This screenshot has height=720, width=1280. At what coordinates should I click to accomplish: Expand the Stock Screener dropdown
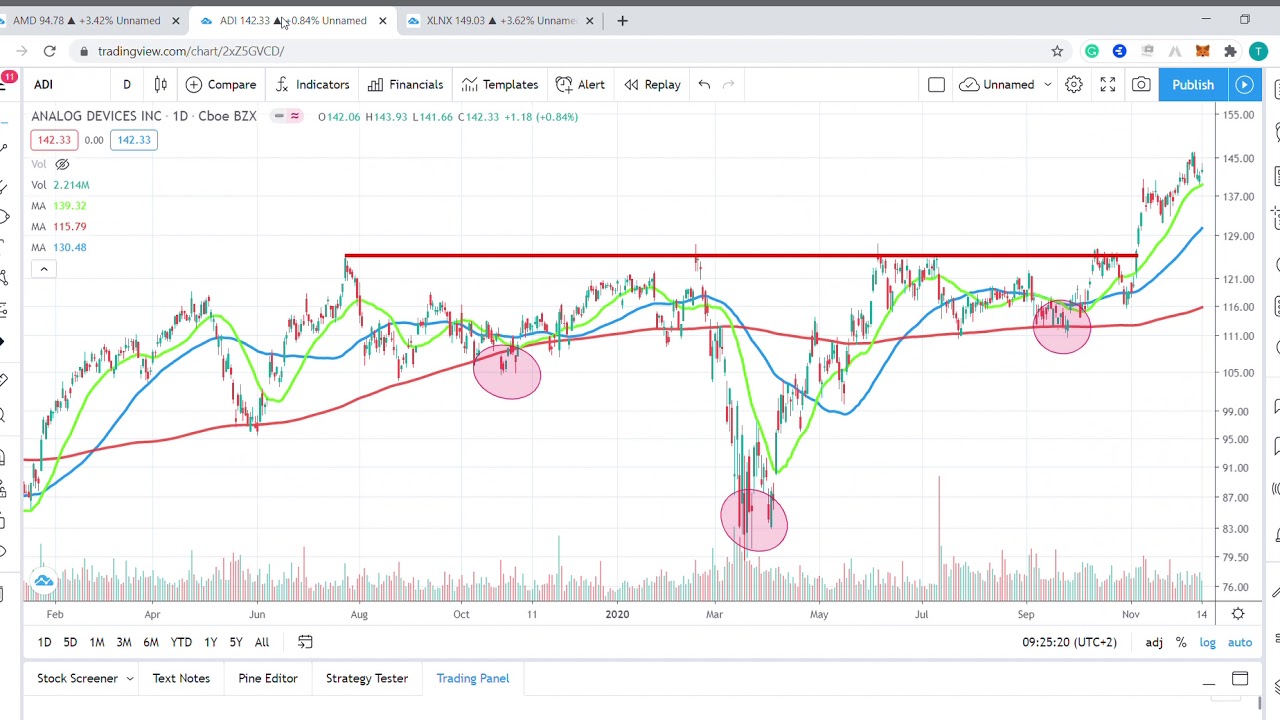(128, 679)
